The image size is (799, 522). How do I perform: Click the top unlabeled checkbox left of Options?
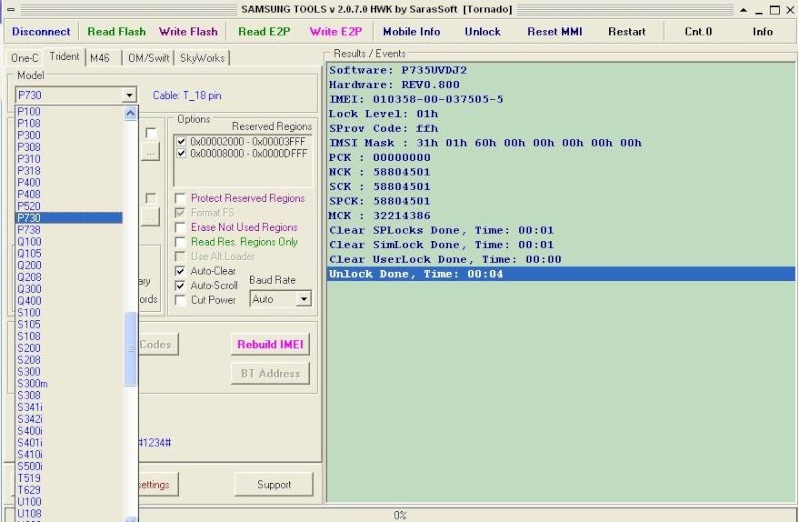pos(150,133)
